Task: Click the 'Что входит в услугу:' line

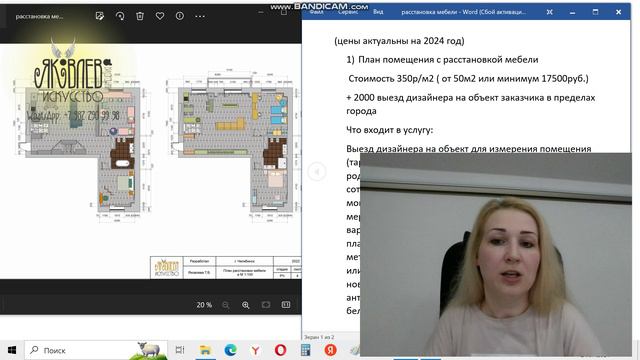Action: tap(389, 130)
